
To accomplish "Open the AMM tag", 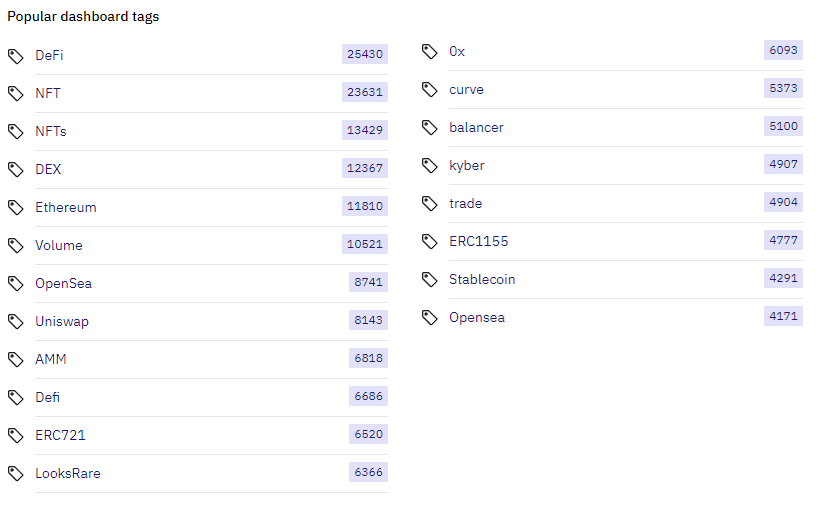I will [51, 359].
